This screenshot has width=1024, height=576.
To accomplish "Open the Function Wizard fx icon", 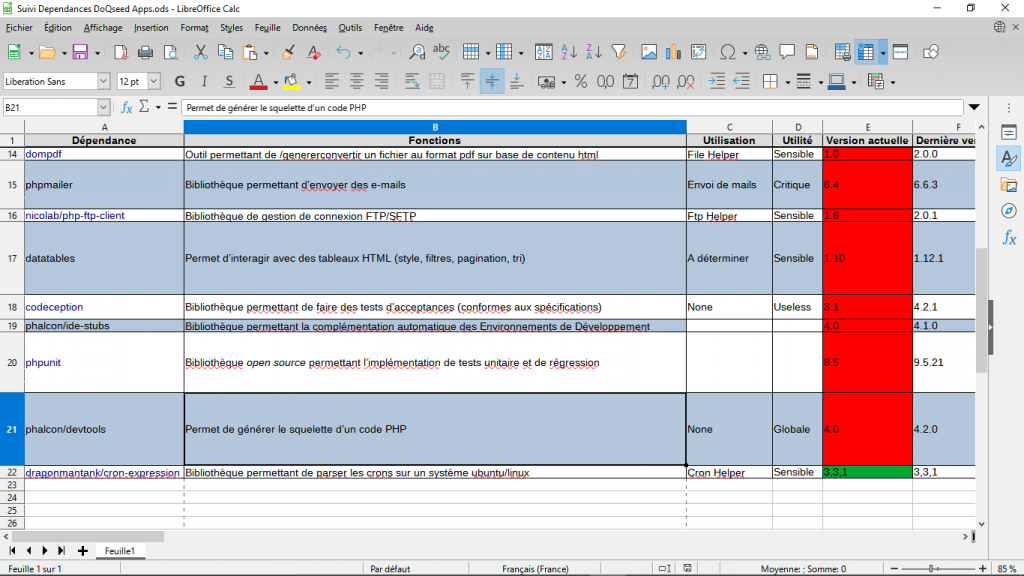I will coord(127,107).
